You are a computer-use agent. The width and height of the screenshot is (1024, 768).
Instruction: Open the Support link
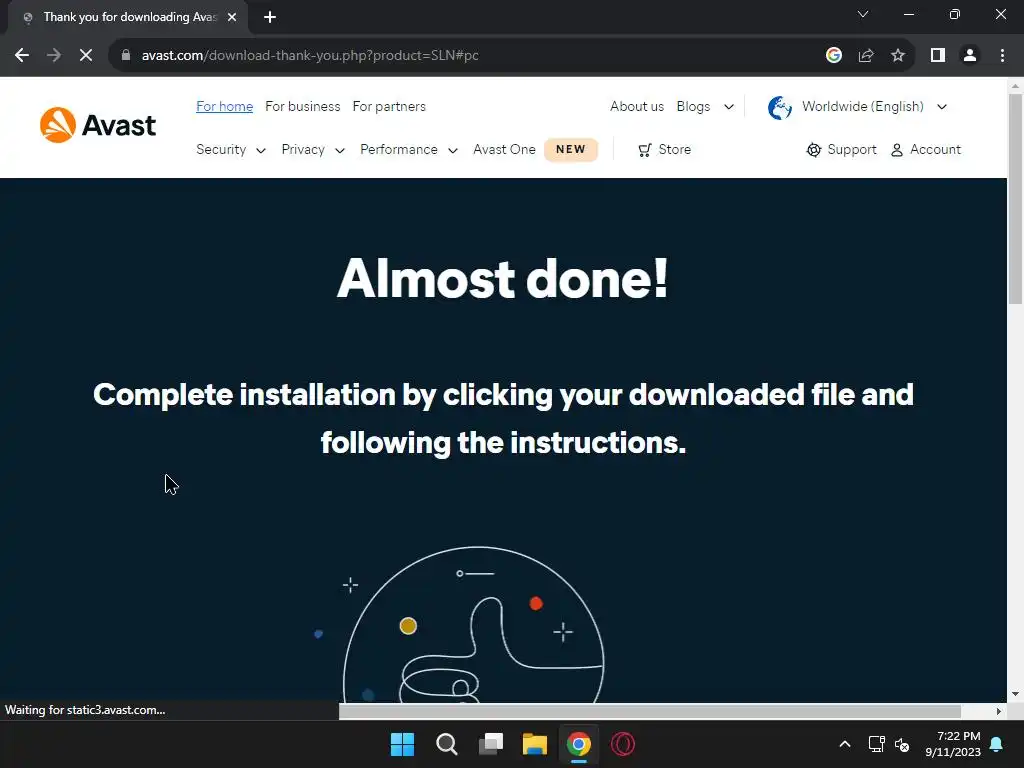tap(852, 150)
